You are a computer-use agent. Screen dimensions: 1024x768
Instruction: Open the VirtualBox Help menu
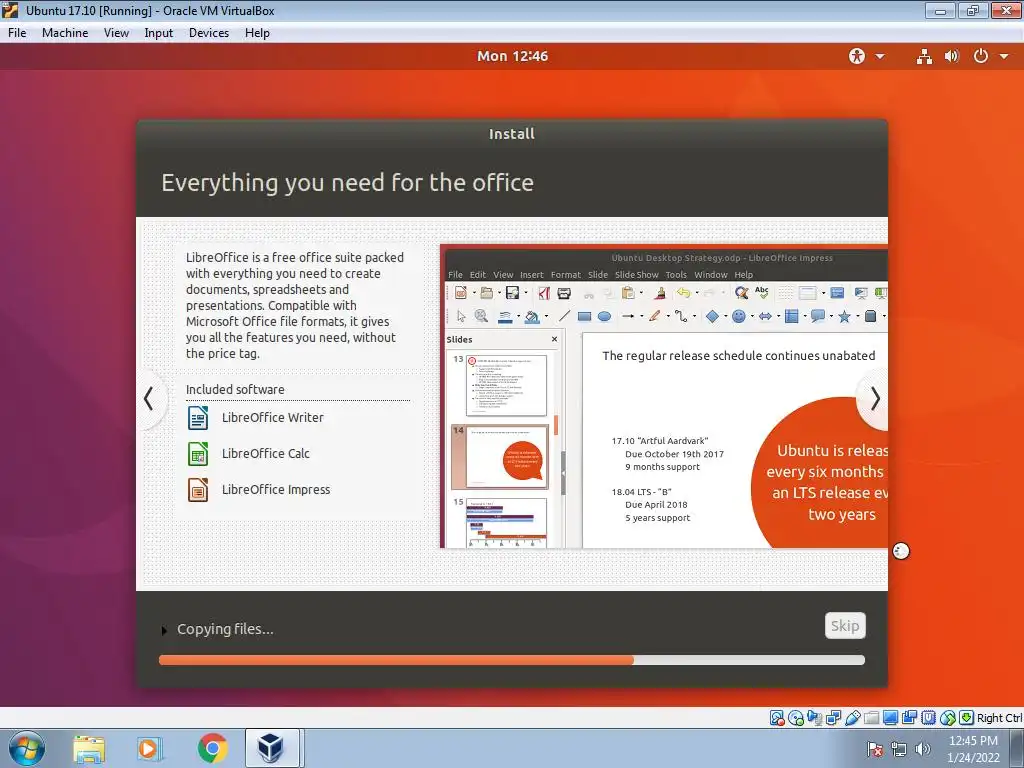pyautogui.click(x=257, y=33)
